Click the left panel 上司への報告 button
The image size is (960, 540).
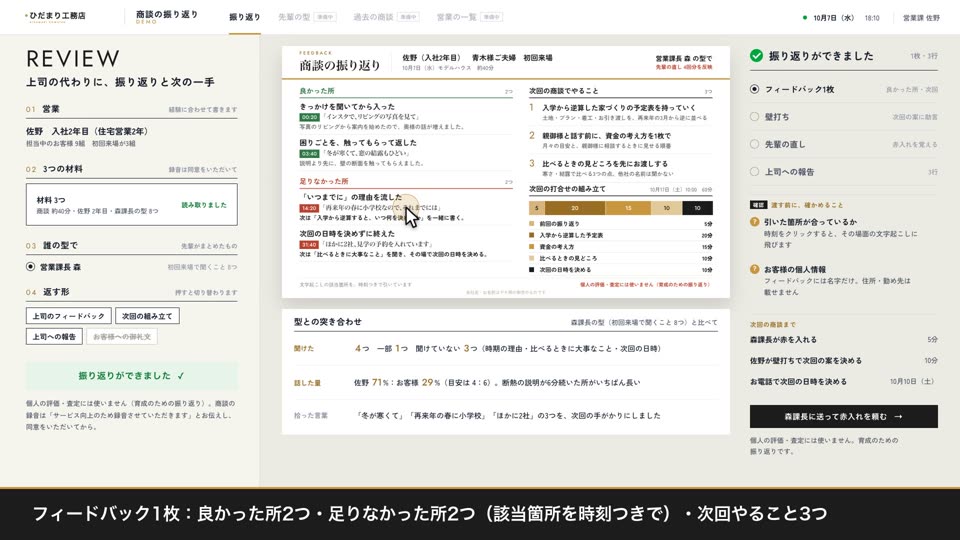(x=54, y=336)
